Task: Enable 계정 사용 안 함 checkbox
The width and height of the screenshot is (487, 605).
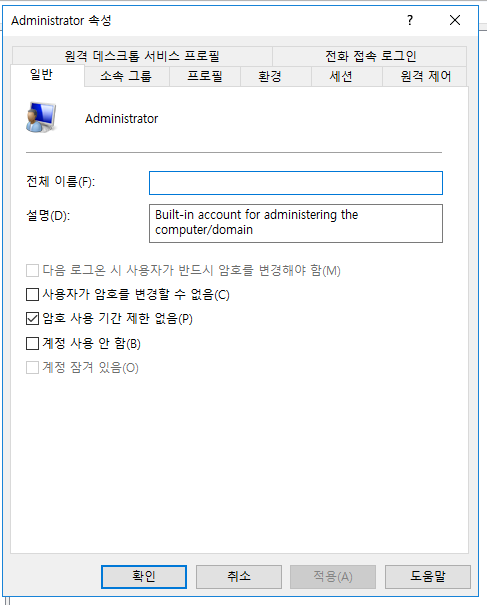Action: 32,343
